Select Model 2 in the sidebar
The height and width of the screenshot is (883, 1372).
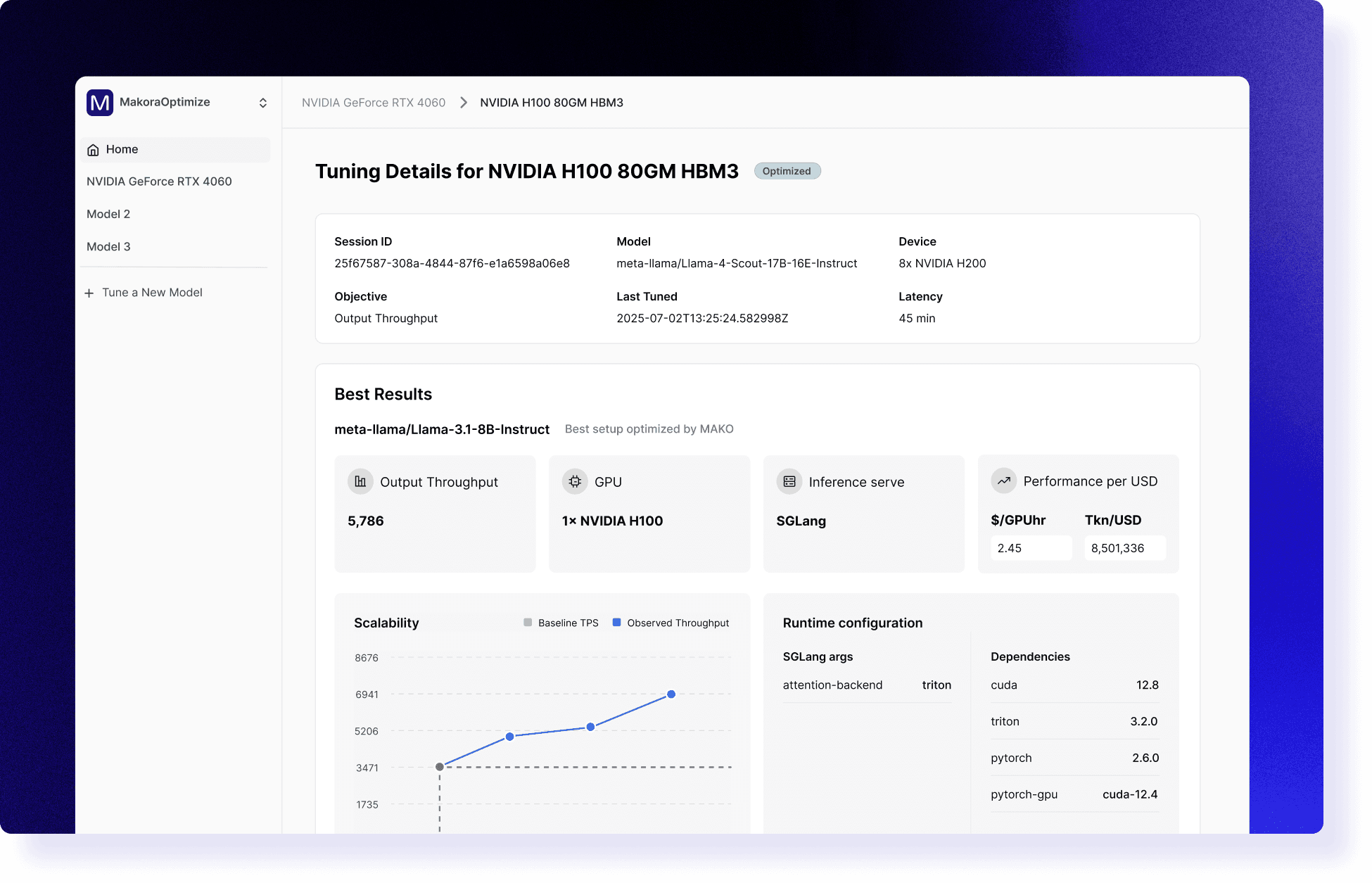[x=108, y=214]
